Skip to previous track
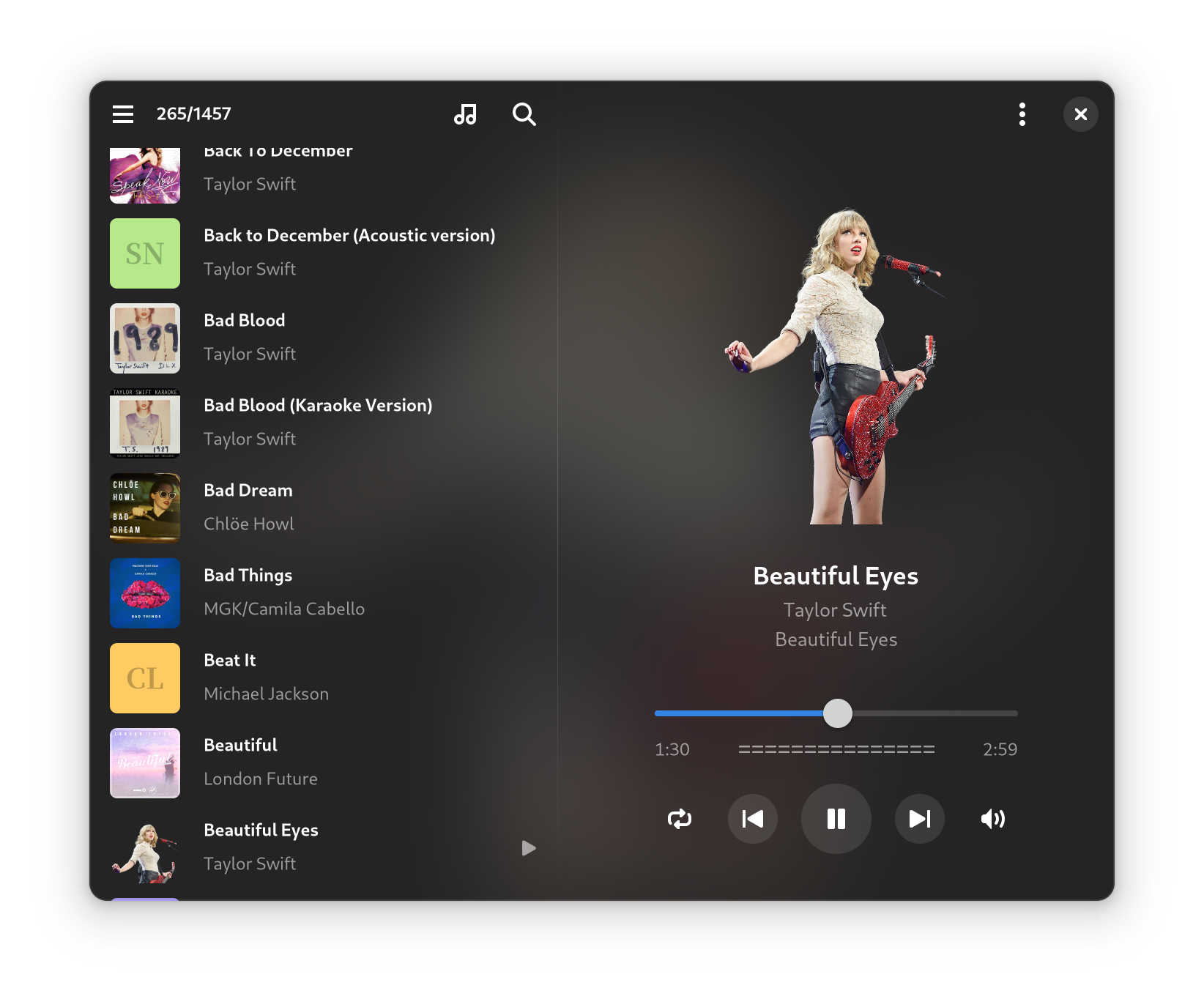Viewport: 1204px width, 999px height. click(x=753, y=819)
